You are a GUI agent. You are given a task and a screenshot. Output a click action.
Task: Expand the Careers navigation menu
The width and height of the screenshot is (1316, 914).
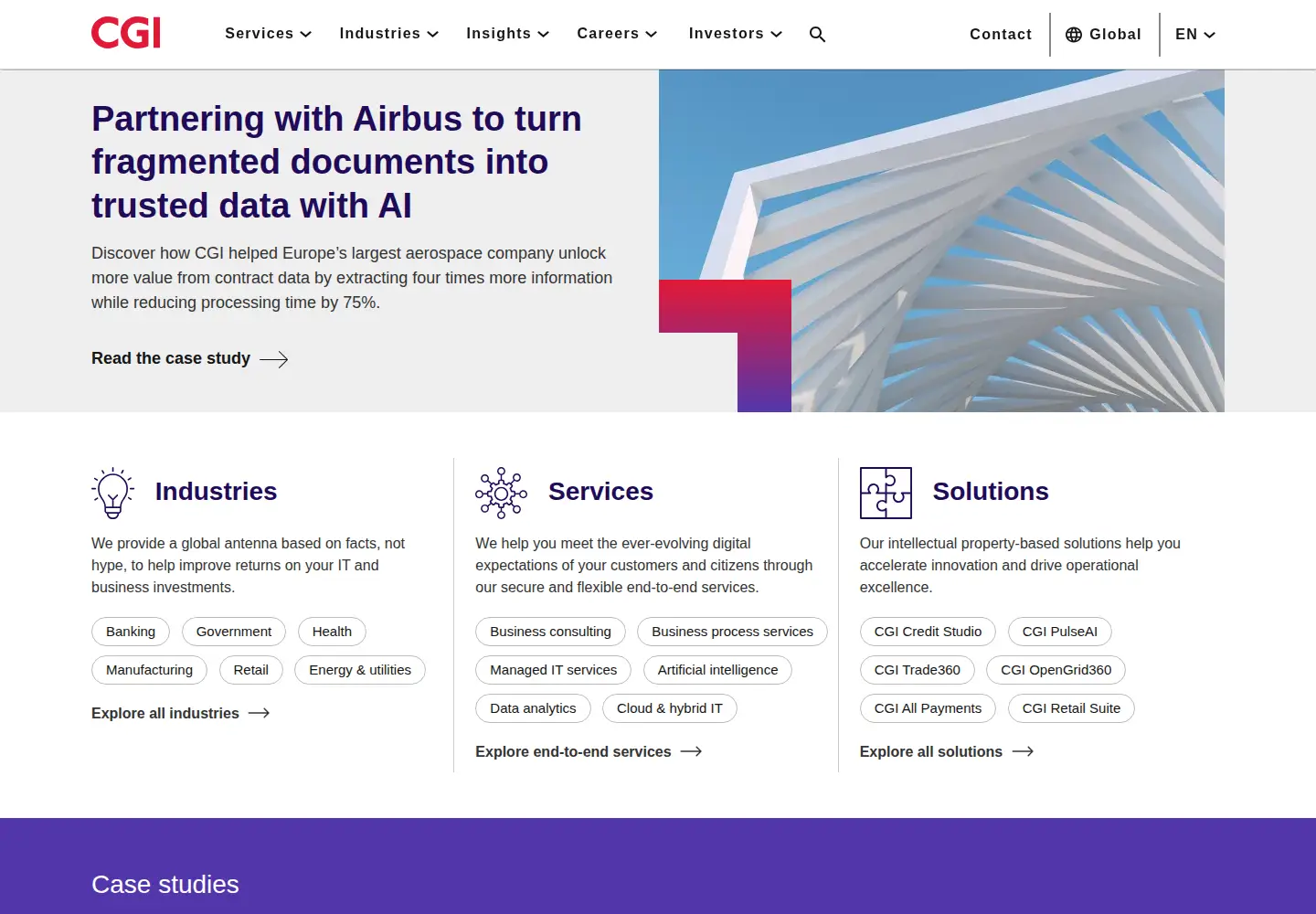617,34
